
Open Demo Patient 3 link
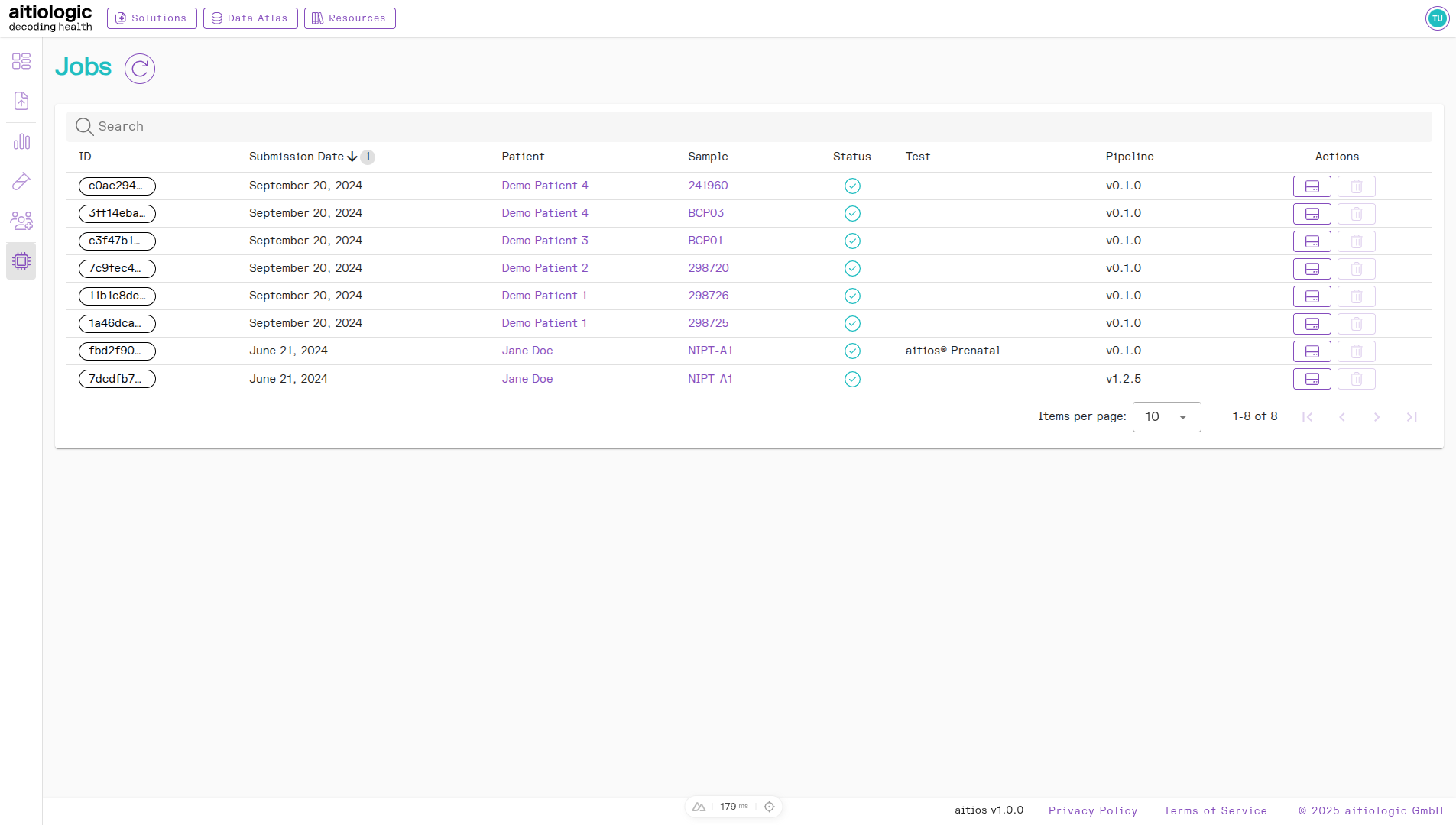click(544, 241)
